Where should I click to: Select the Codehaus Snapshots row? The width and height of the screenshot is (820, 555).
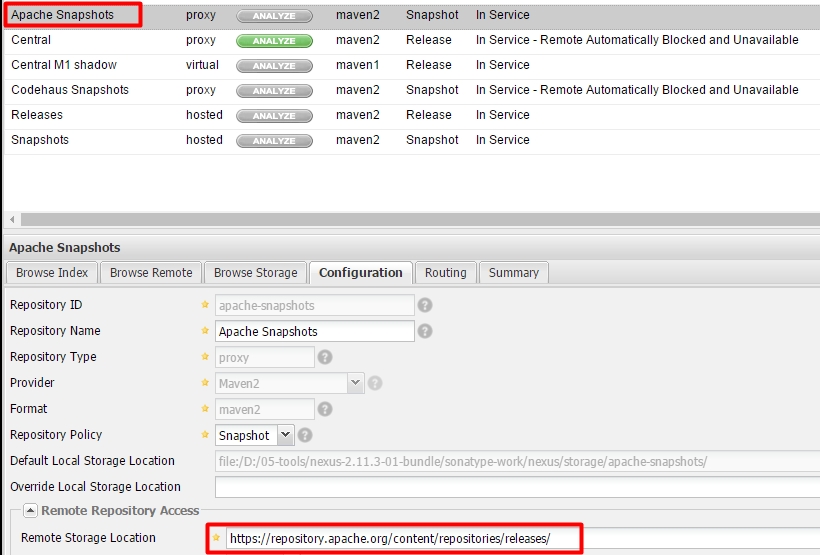click(x=412, y=90)
